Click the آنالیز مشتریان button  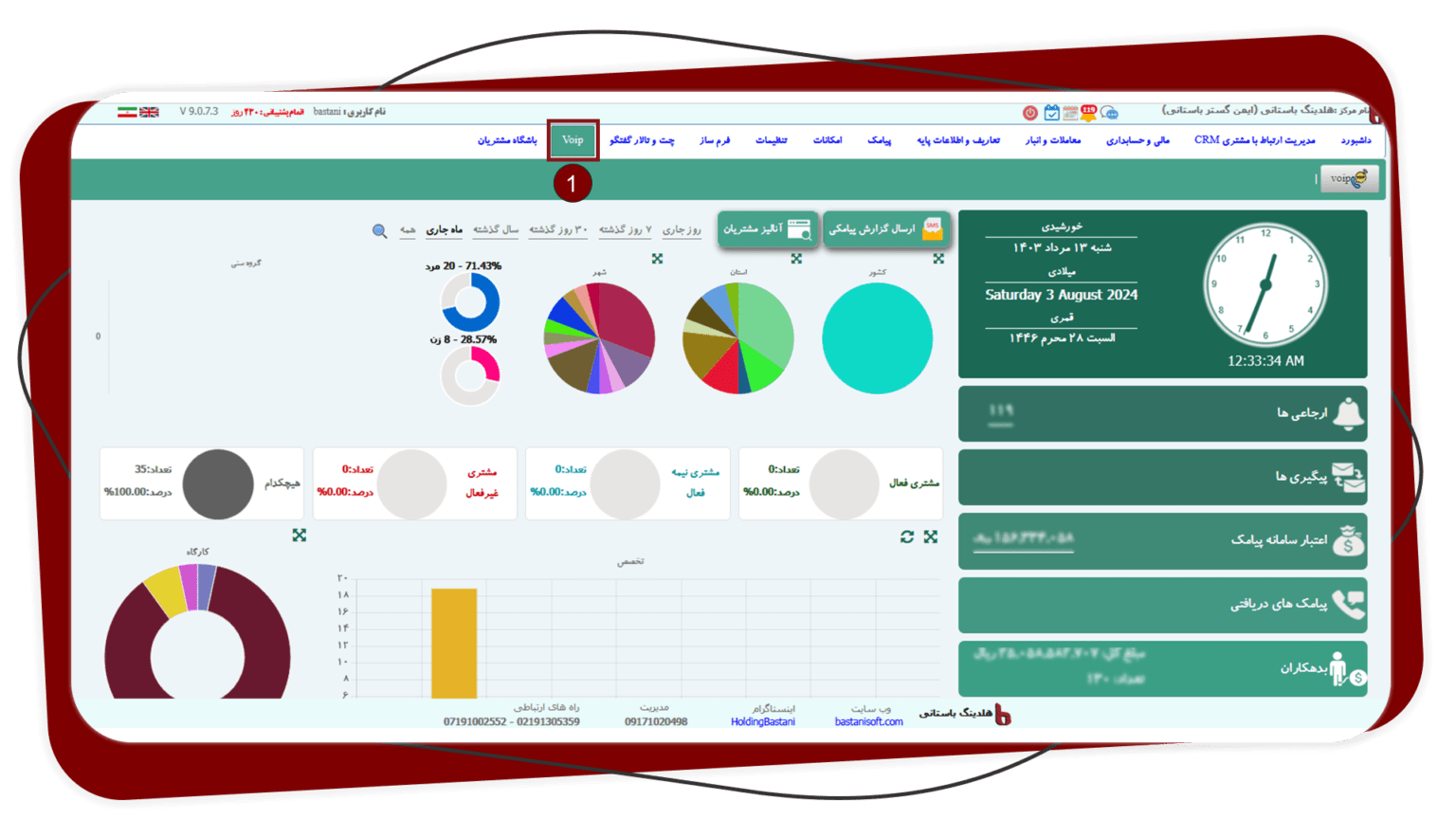click(766, 228)
